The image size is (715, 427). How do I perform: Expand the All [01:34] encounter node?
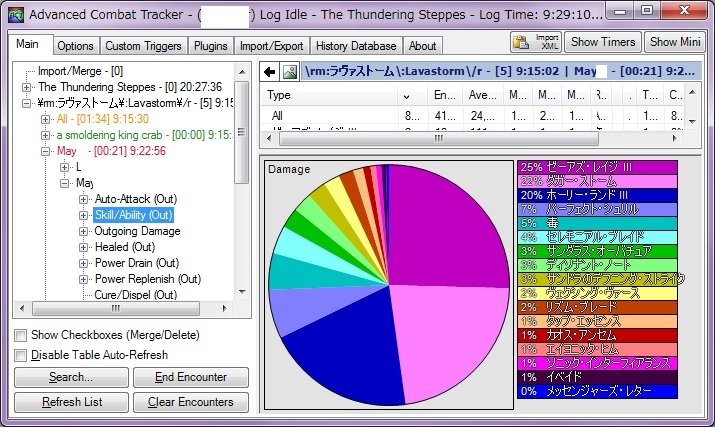coord(46,119)
